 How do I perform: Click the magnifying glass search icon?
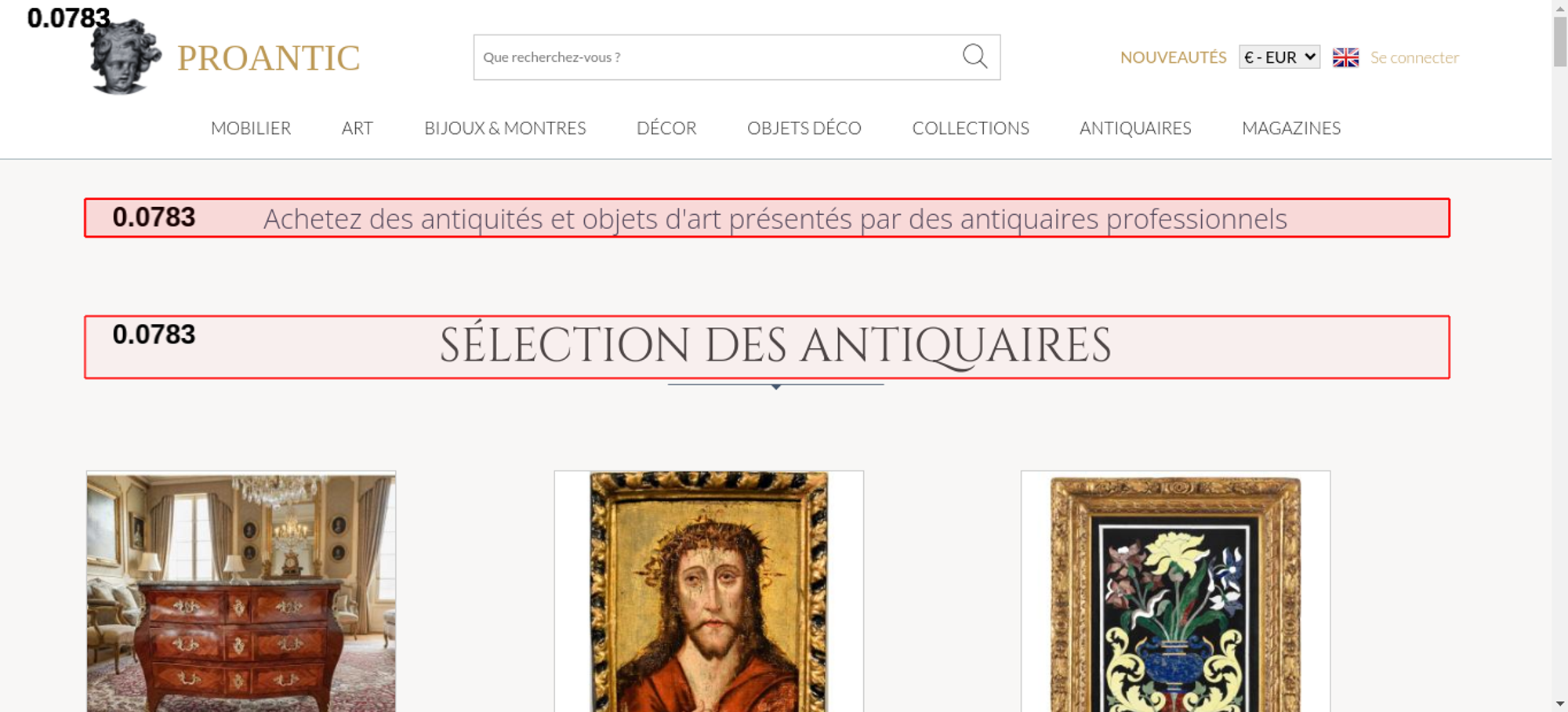tap(975, 56)
